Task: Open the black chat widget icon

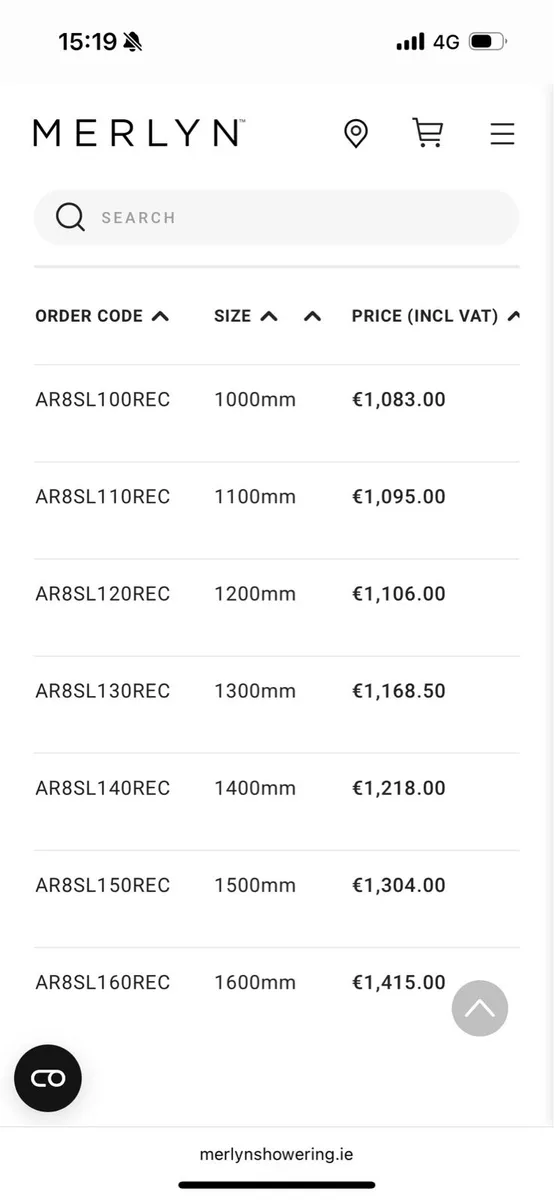Action: coord(48,1078)
